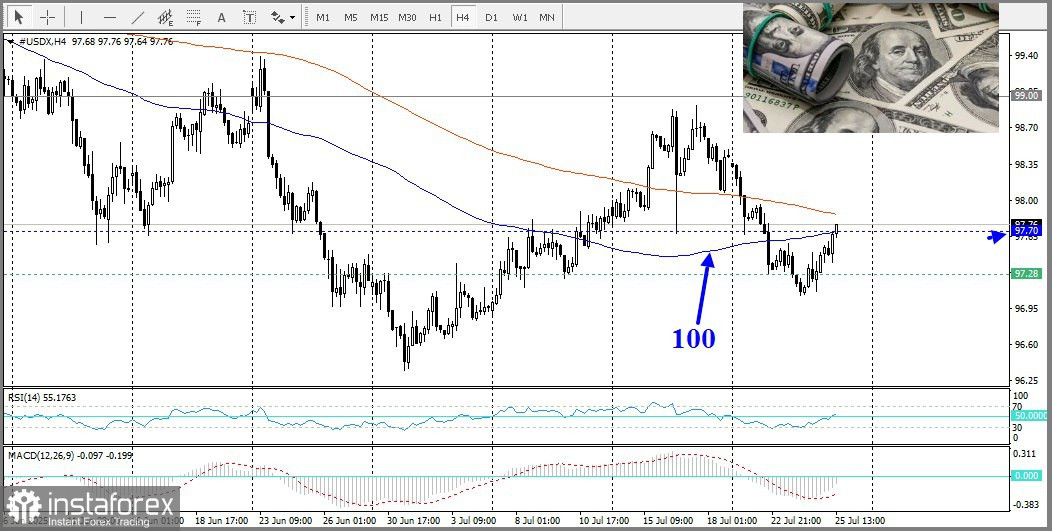Viewport: 1052px width, 531px height.
Task: Select the text label 'T' tool
Action: click(x=250, y=17)
